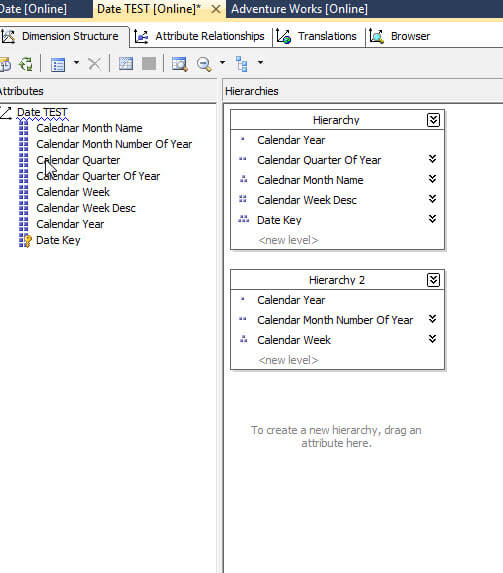503x573 pixels.
Task: Switch to Adventure Works [Online] document tab
Action: coord(299,9)
